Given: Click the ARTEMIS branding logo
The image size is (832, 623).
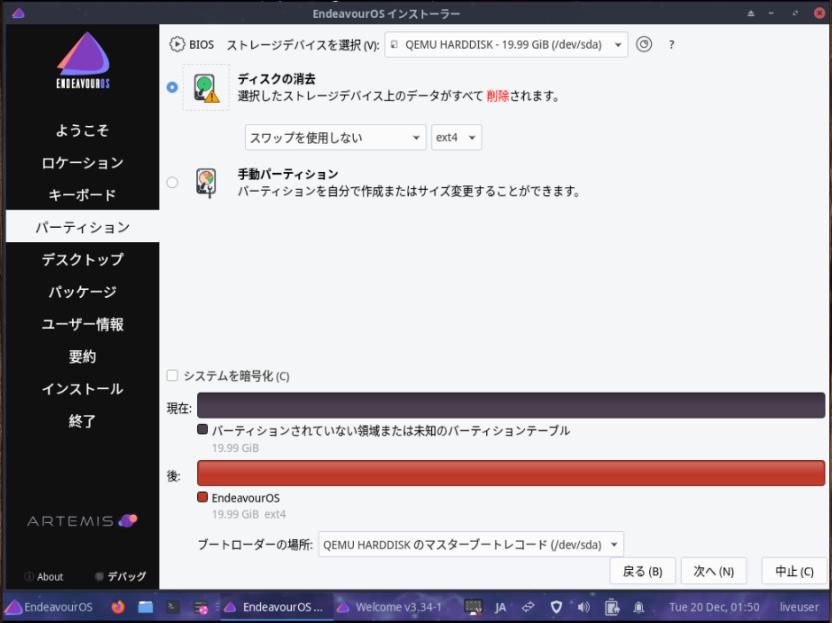Looking at the screenshot, I should (x=82, y=521).
